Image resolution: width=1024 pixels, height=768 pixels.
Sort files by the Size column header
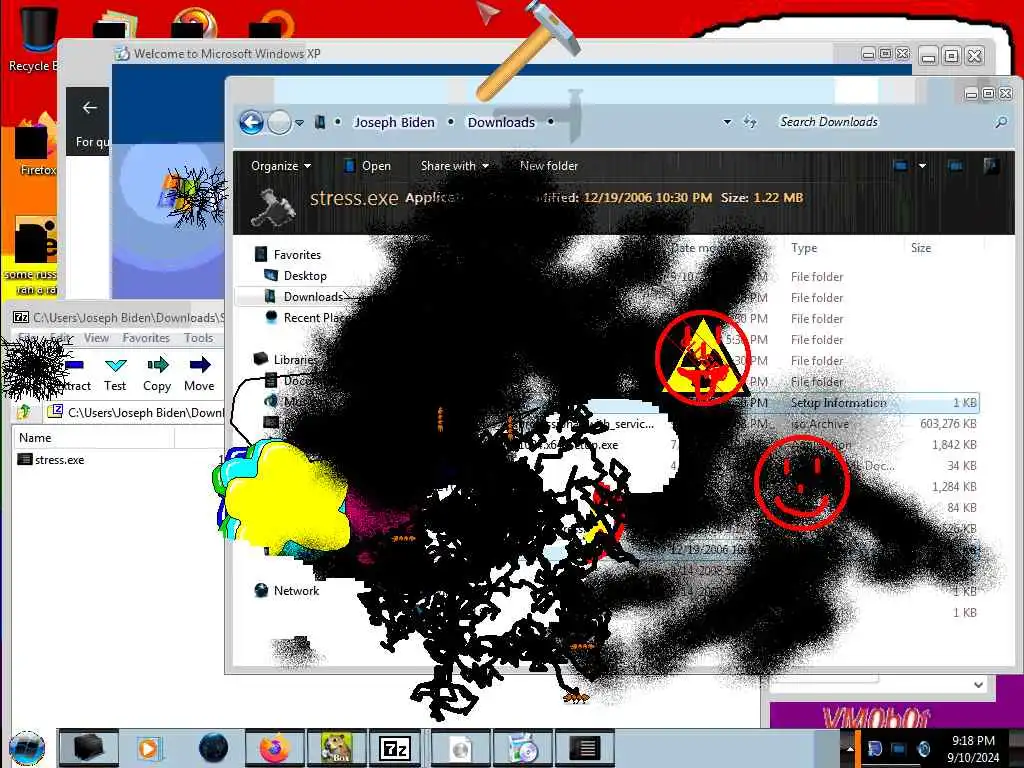click(921, 248)
